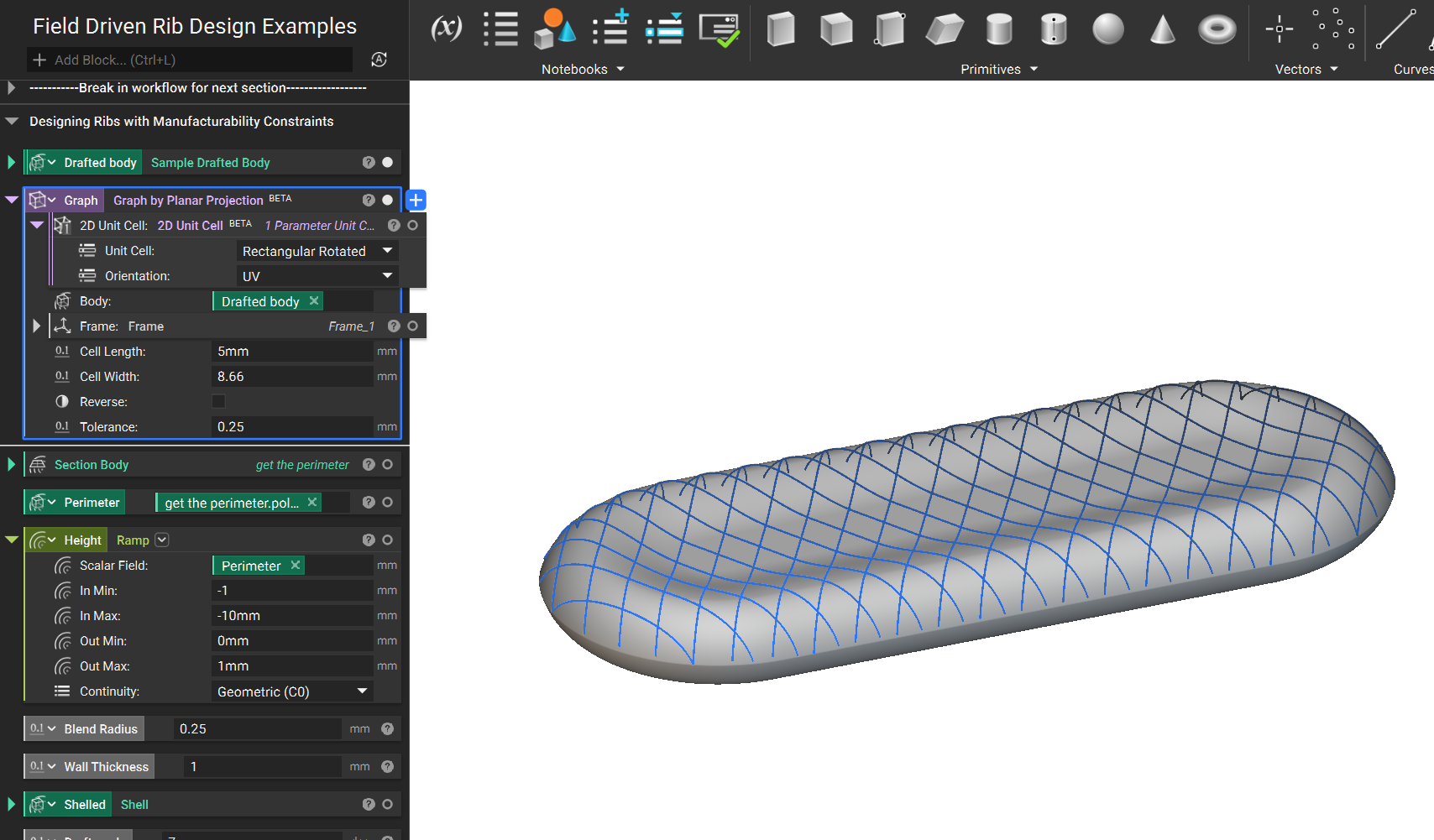Select the Sphere primitive icon
The height and width of the screenshot is (840, 1434).
[1107, 29]
